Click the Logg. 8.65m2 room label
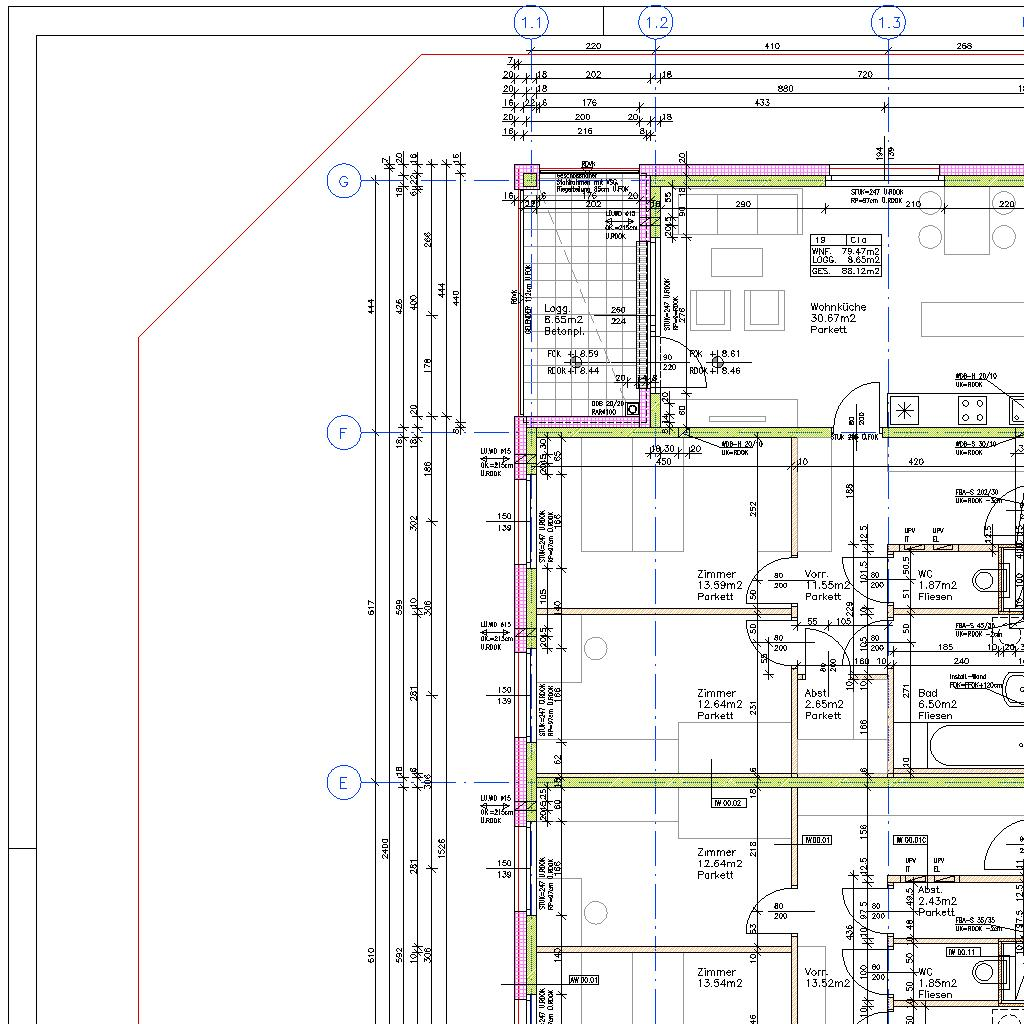The width and height of the screenshot is (1024, 1024). click(x=564, y=320)
